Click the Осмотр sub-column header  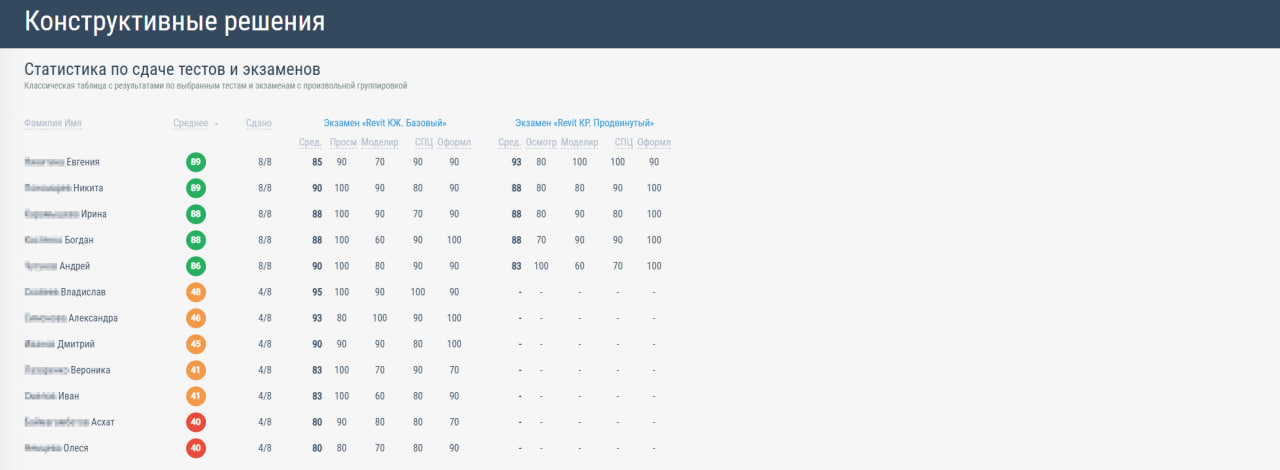click(x=541, y=143)
